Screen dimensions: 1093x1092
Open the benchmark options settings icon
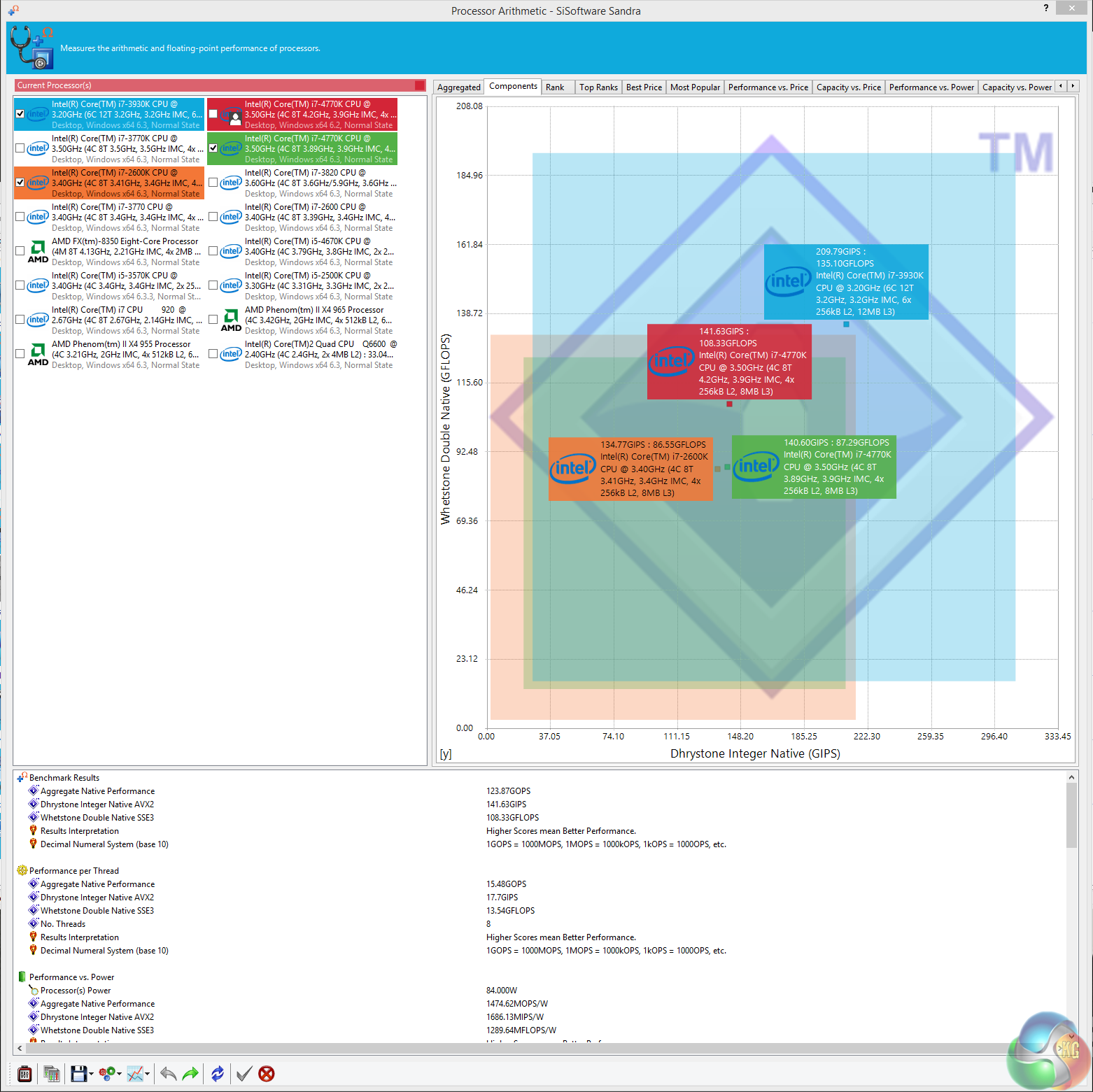point(24,1074)
